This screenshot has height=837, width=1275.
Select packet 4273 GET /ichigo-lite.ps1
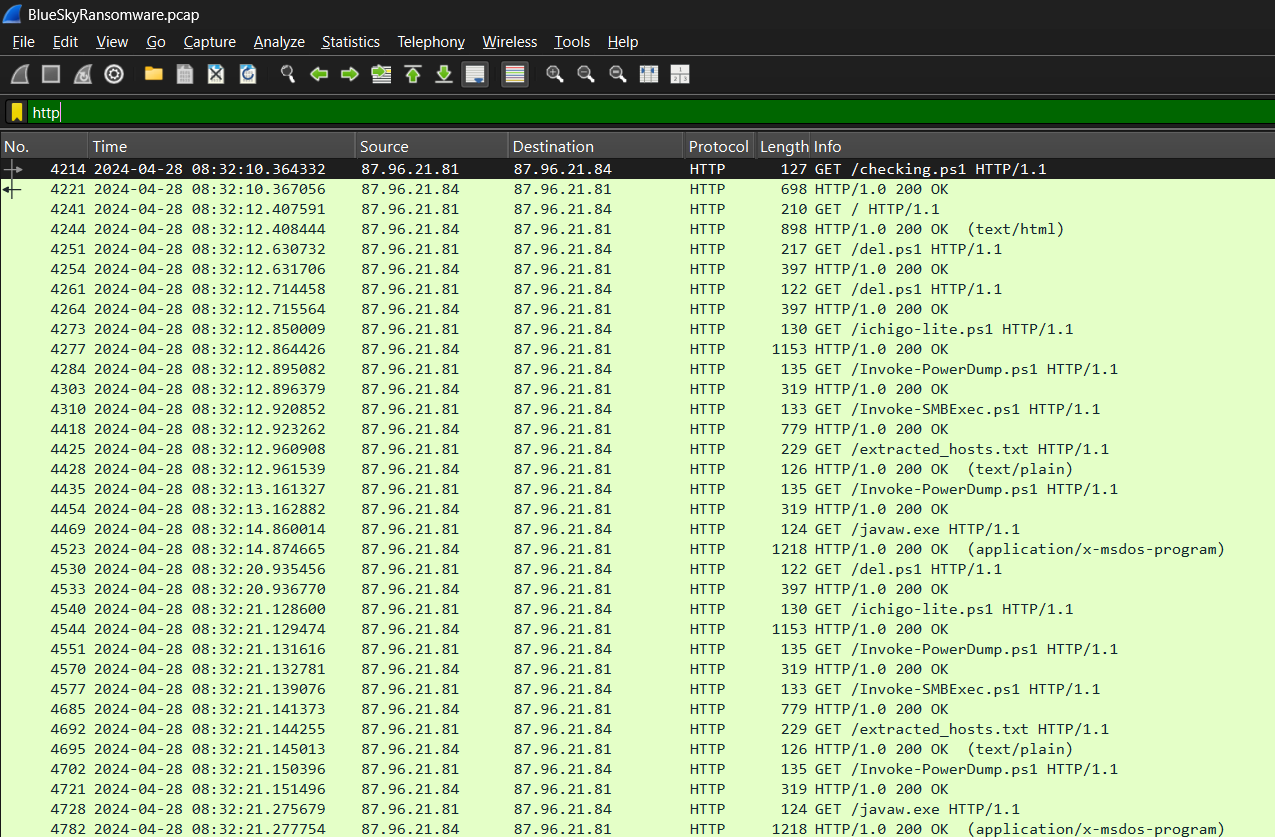click(x=637, y=329)
